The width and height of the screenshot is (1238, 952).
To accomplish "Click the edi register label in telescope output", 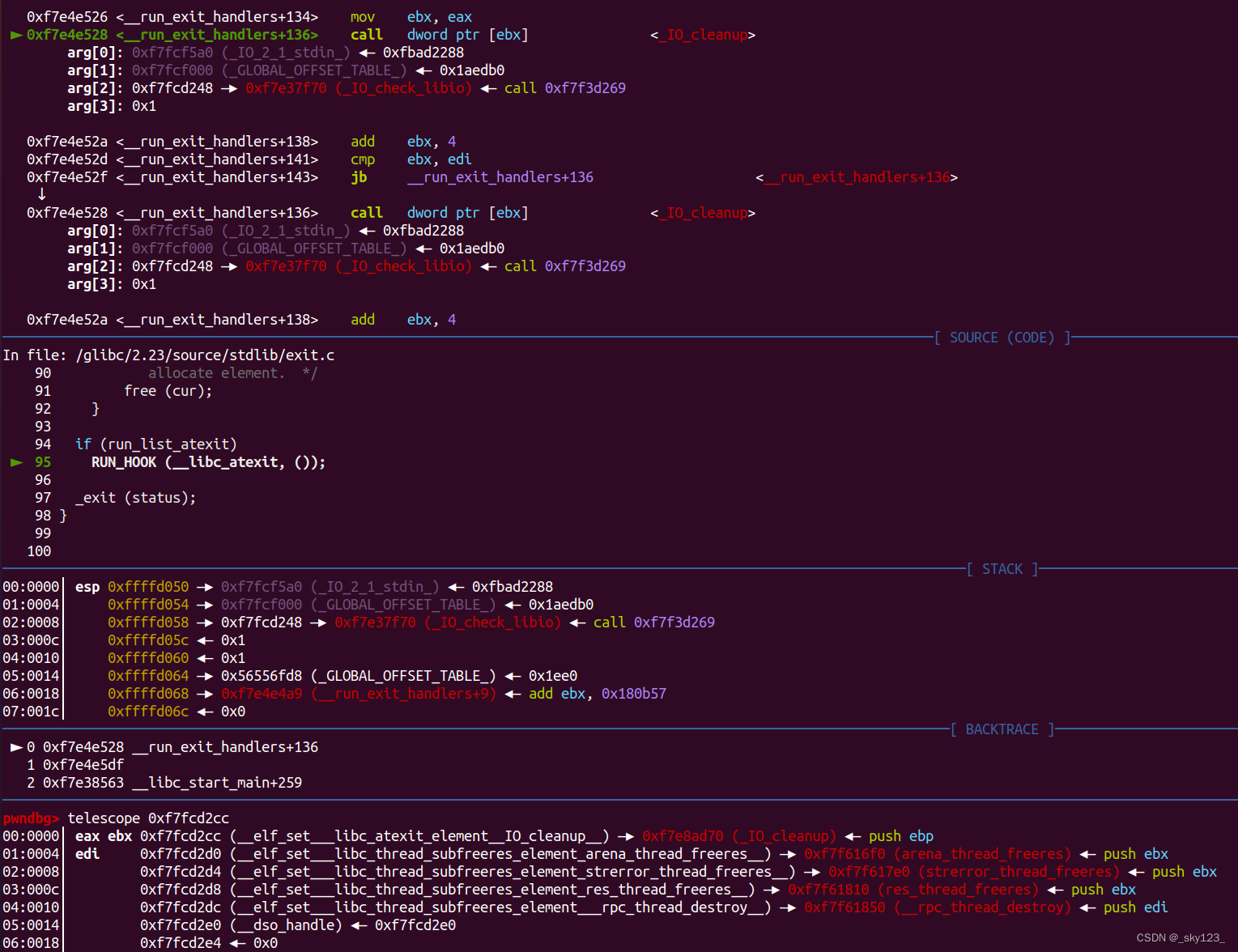I will tap(87, 854).
